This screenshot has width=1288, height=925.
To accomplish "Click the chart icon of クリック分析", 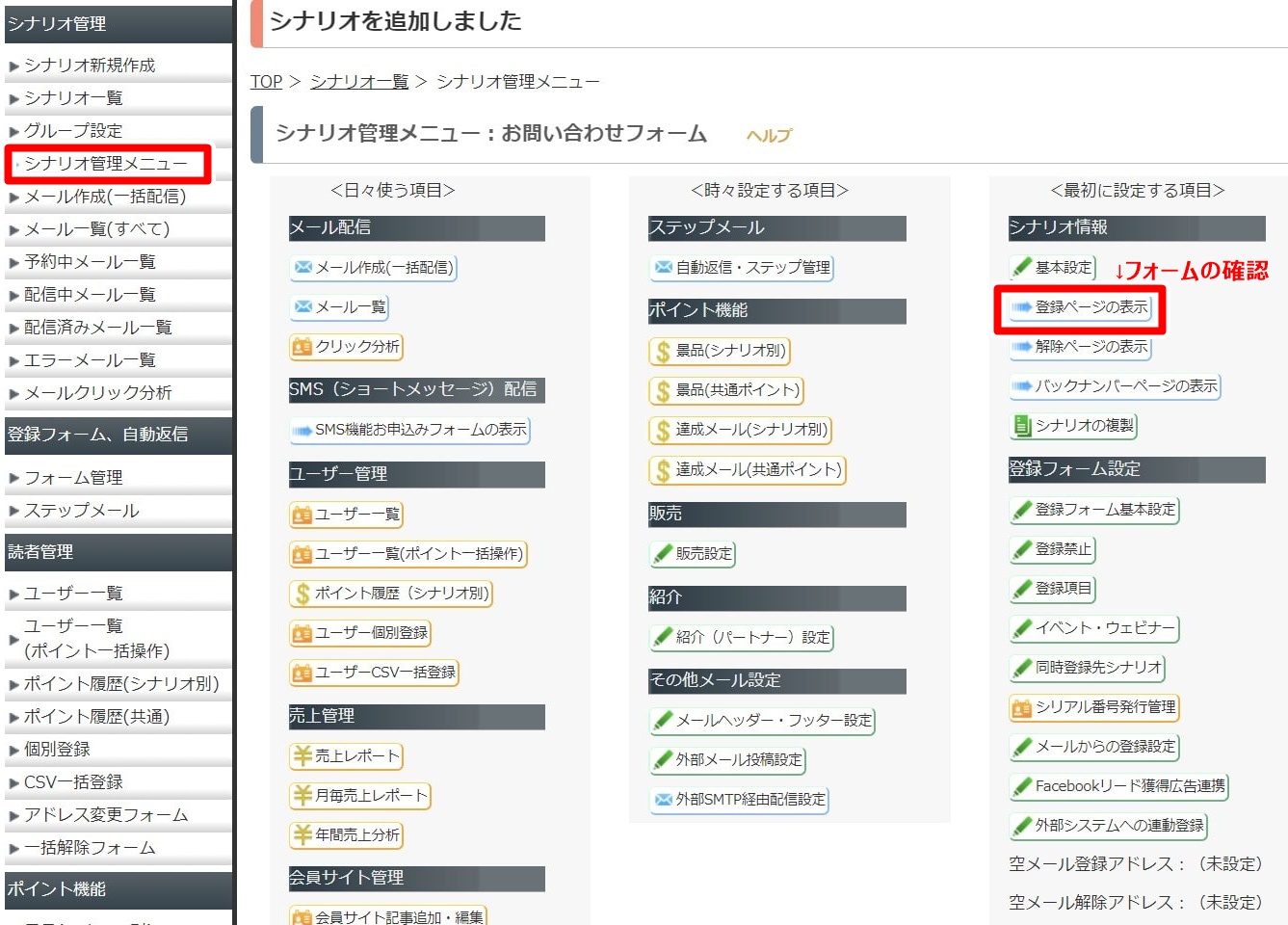I will tap(302, 346).
